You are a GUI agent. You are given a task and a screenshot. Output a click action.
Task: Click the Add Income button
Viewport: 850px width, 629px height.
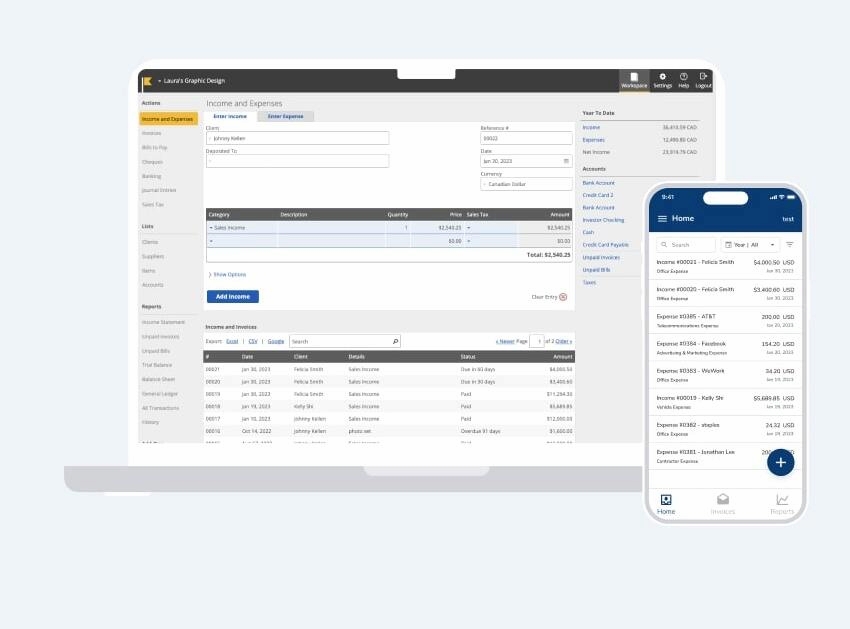click(232, 297)
